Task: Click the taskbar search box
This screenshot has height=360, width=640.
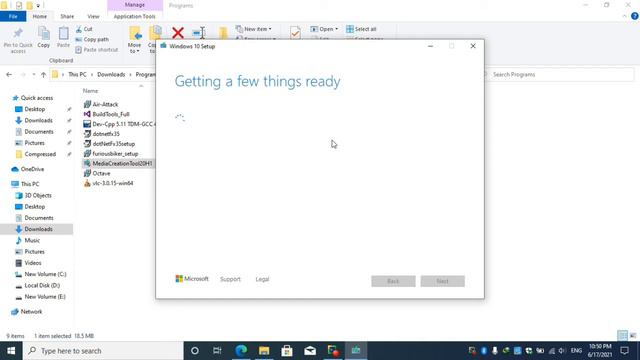Action: (103, 351)
